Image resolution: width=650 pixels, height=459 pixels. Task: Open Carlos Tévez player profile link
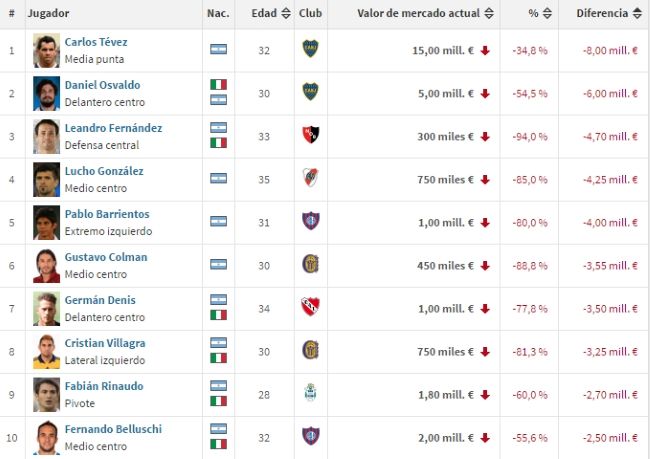[96, 42]
